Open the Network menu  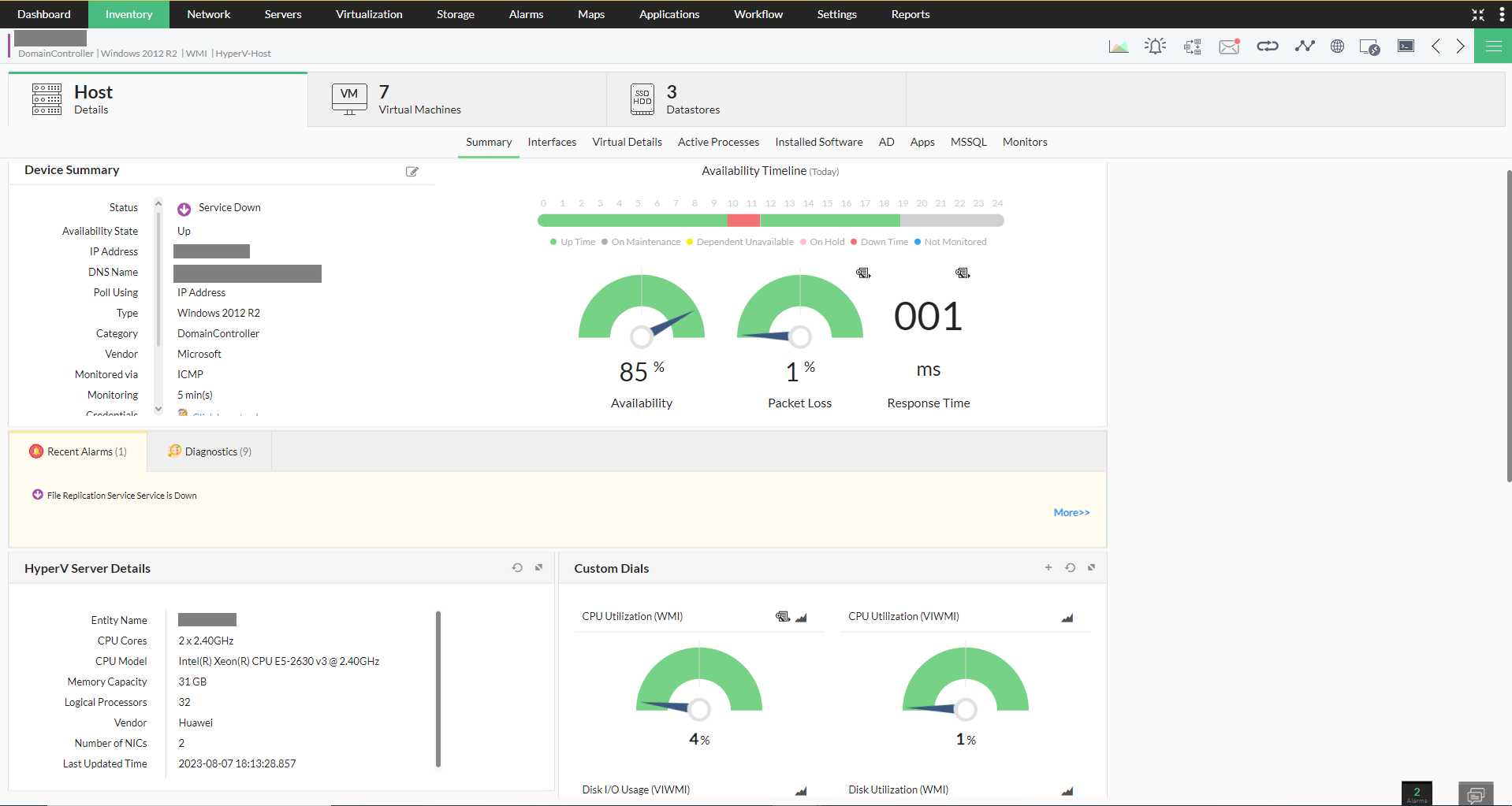[x=208, y=13]
